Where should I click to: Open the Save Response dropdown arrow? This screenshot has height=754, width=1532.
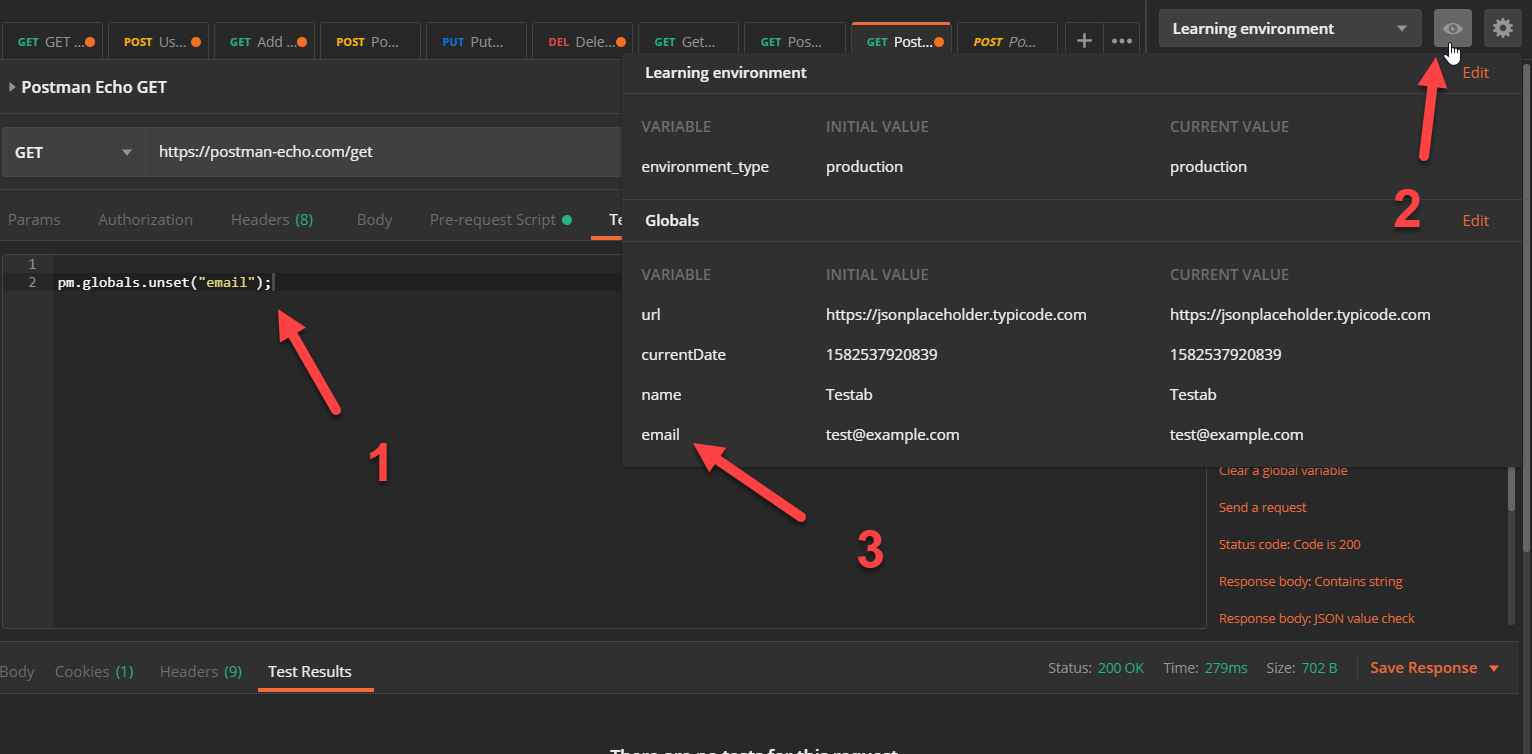coord(1494,668)
